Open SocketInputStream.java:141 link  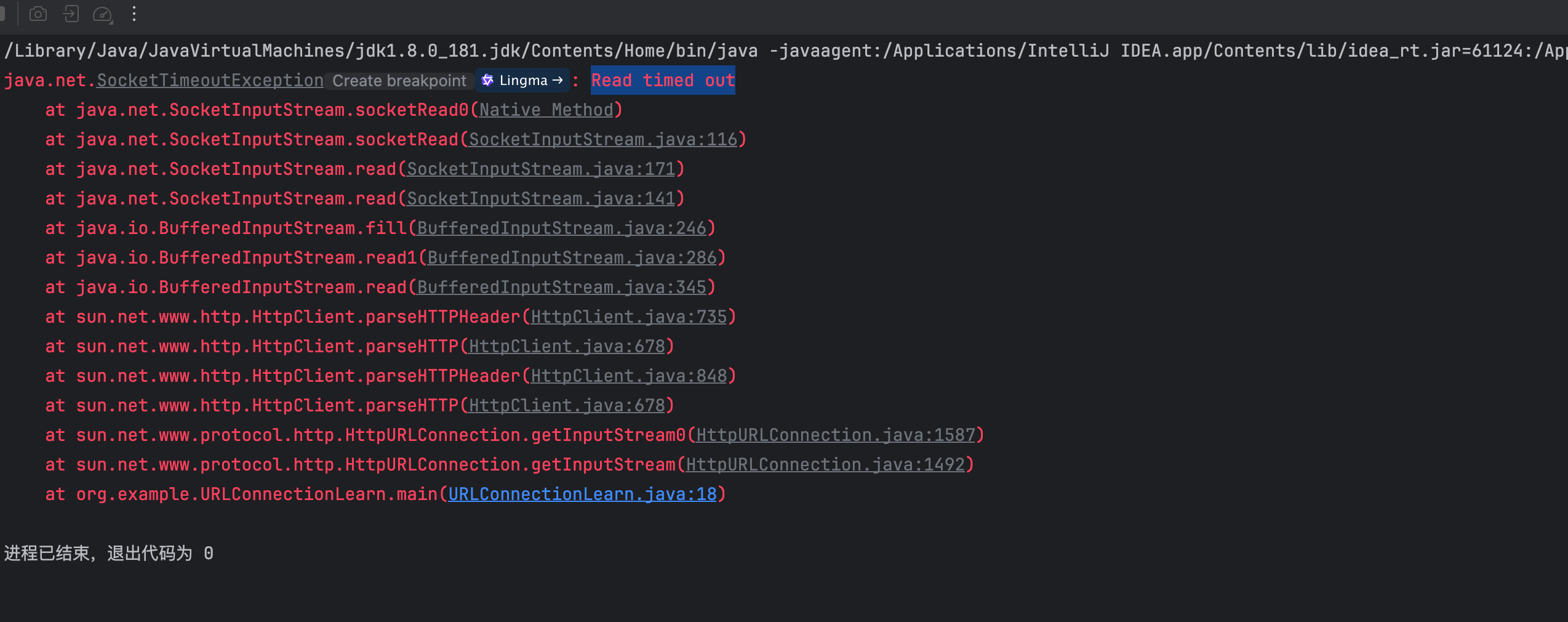point(541,199)
